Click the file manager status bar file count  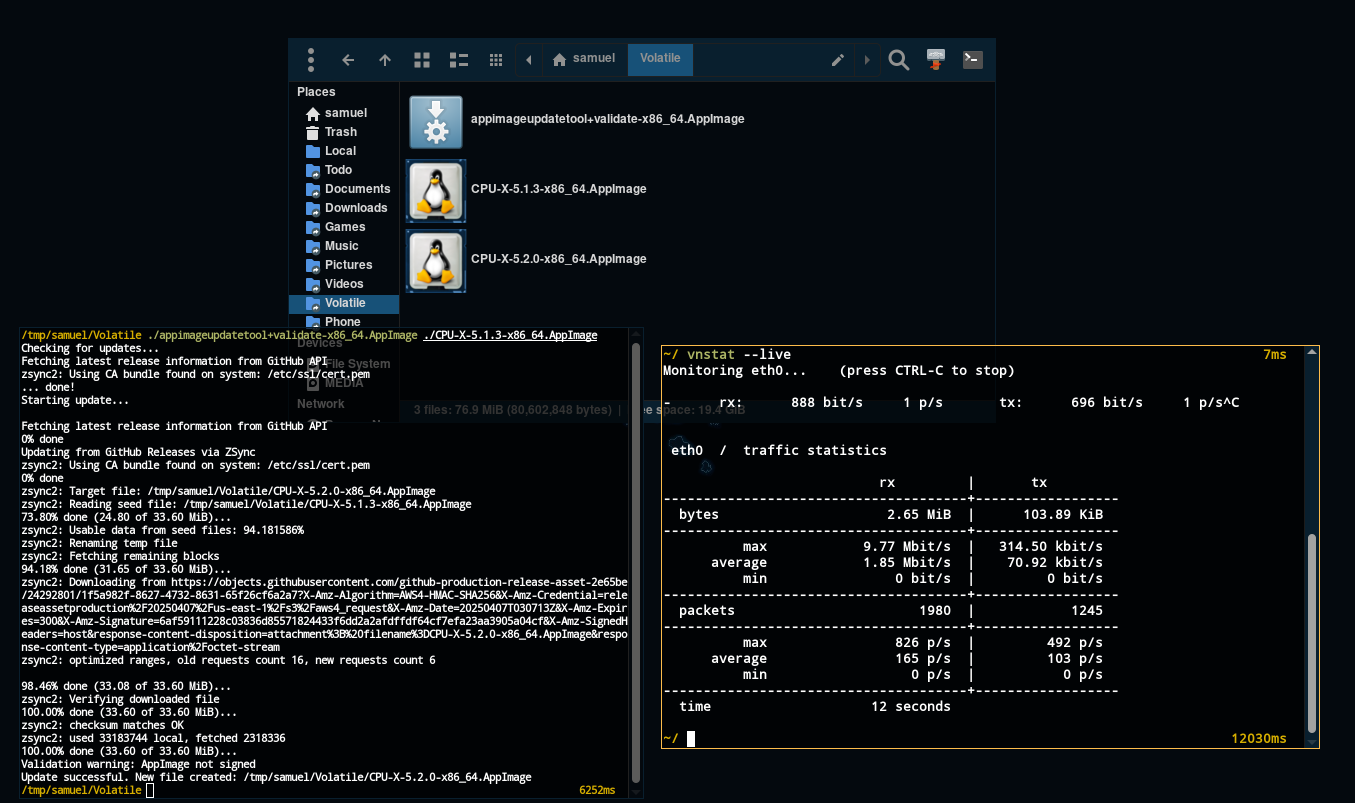511,410
